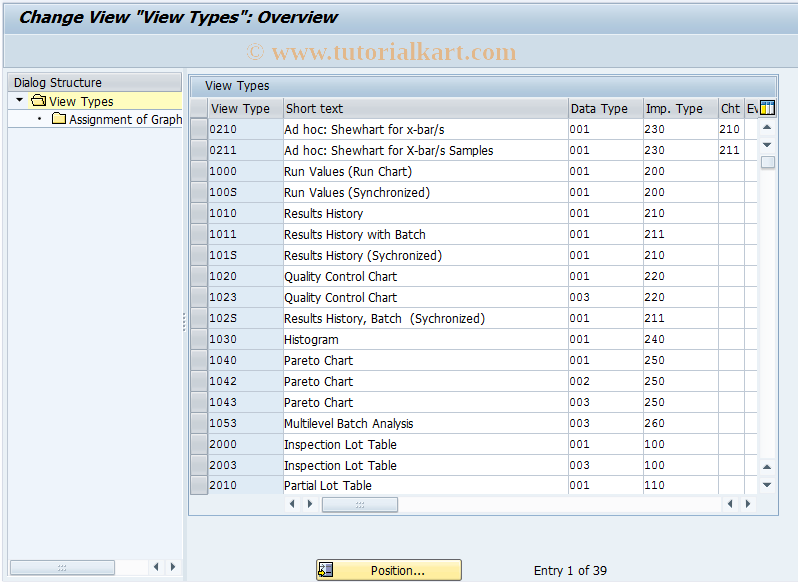798x582 pixels.
Task: Click 'Results History (Sychronized)' cell
Action: 425,255
